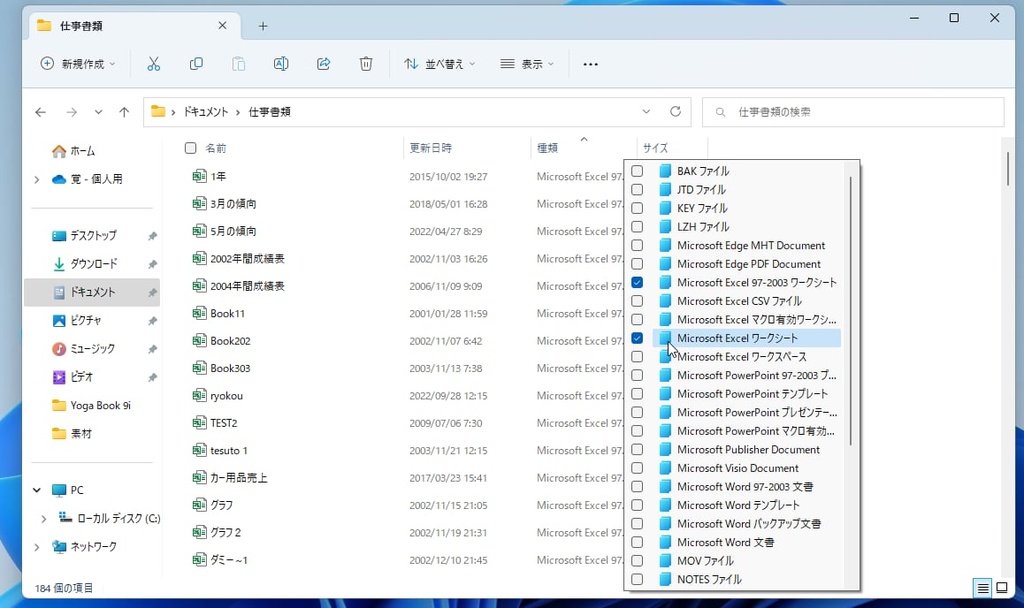Open ピクチャ in quick access

pos(76,321)
